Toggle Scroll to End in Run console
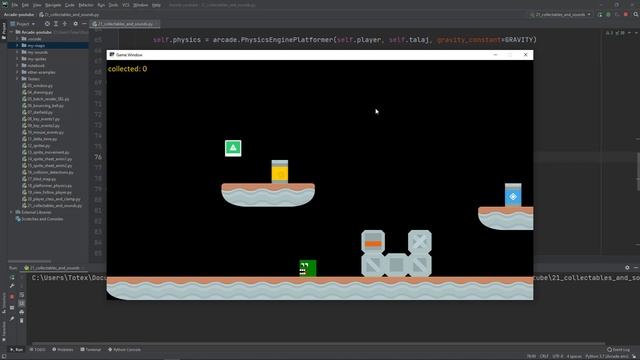The image size is (640, 360). point(22,304)
